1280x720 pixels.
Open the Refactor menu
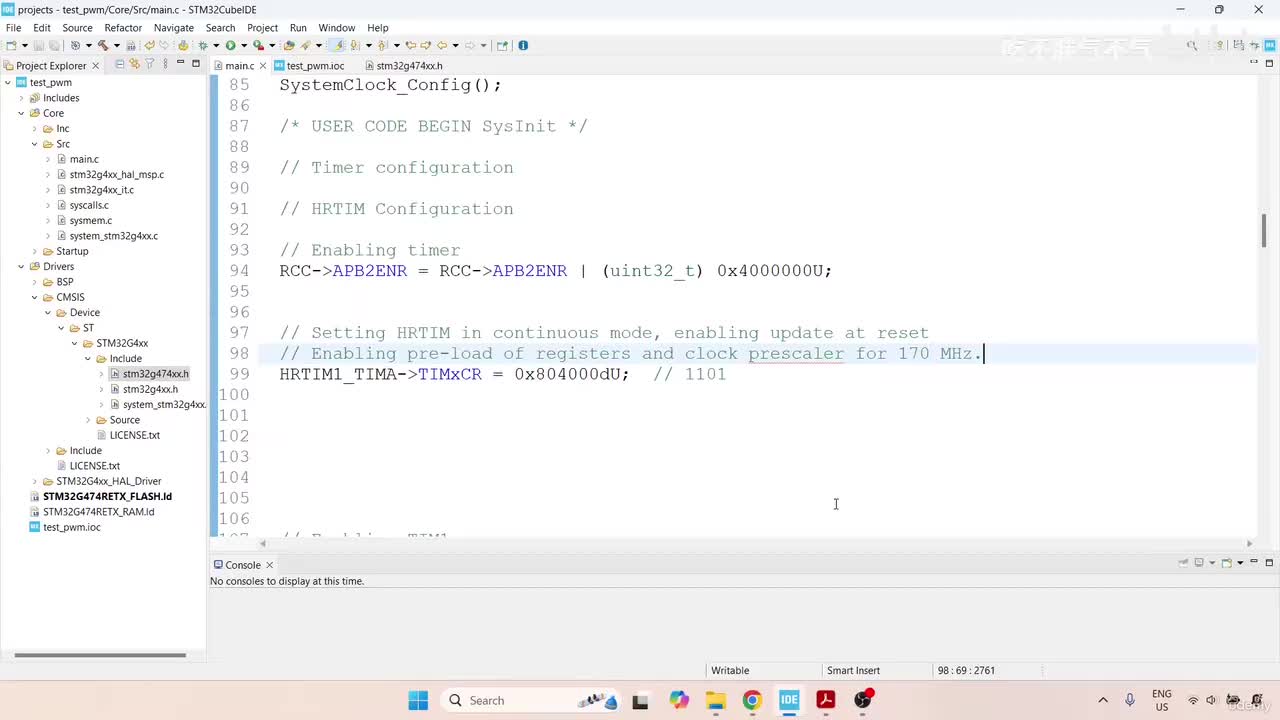click(x=123, y=28)
